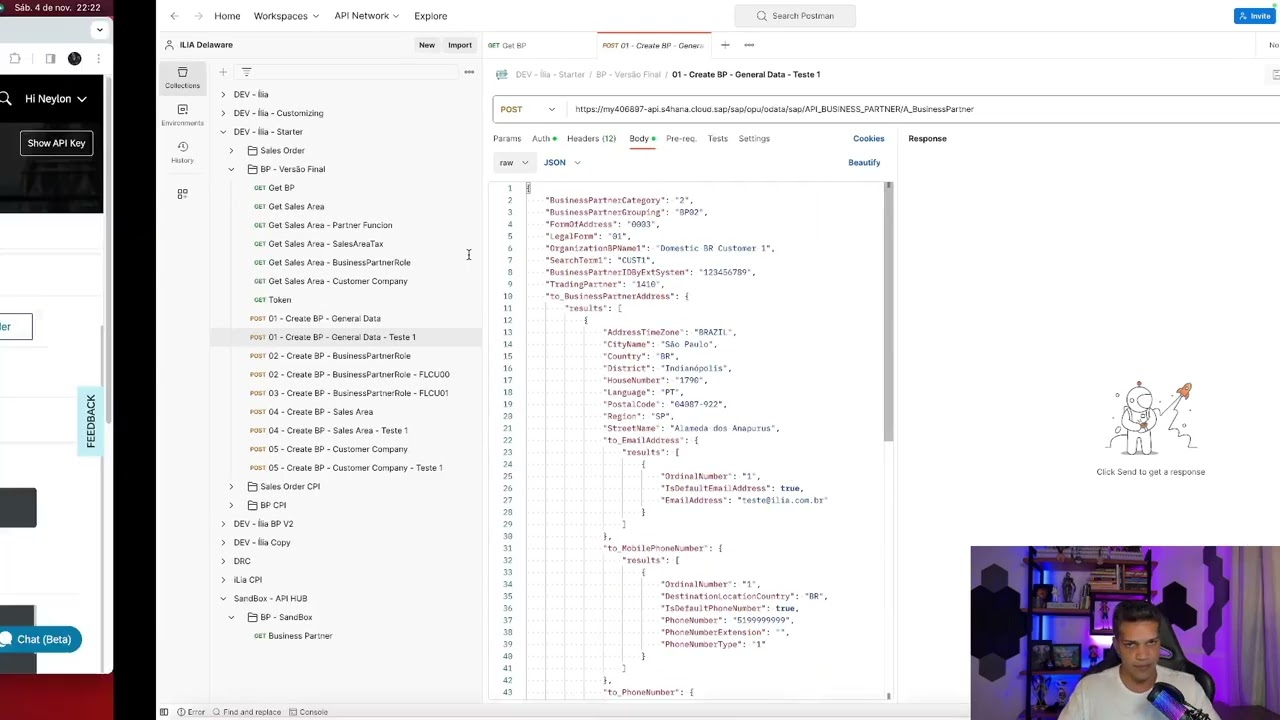This screenshot has width=1280, height=720.
Task: Open the browser three-dots menu
Action: 98,59
